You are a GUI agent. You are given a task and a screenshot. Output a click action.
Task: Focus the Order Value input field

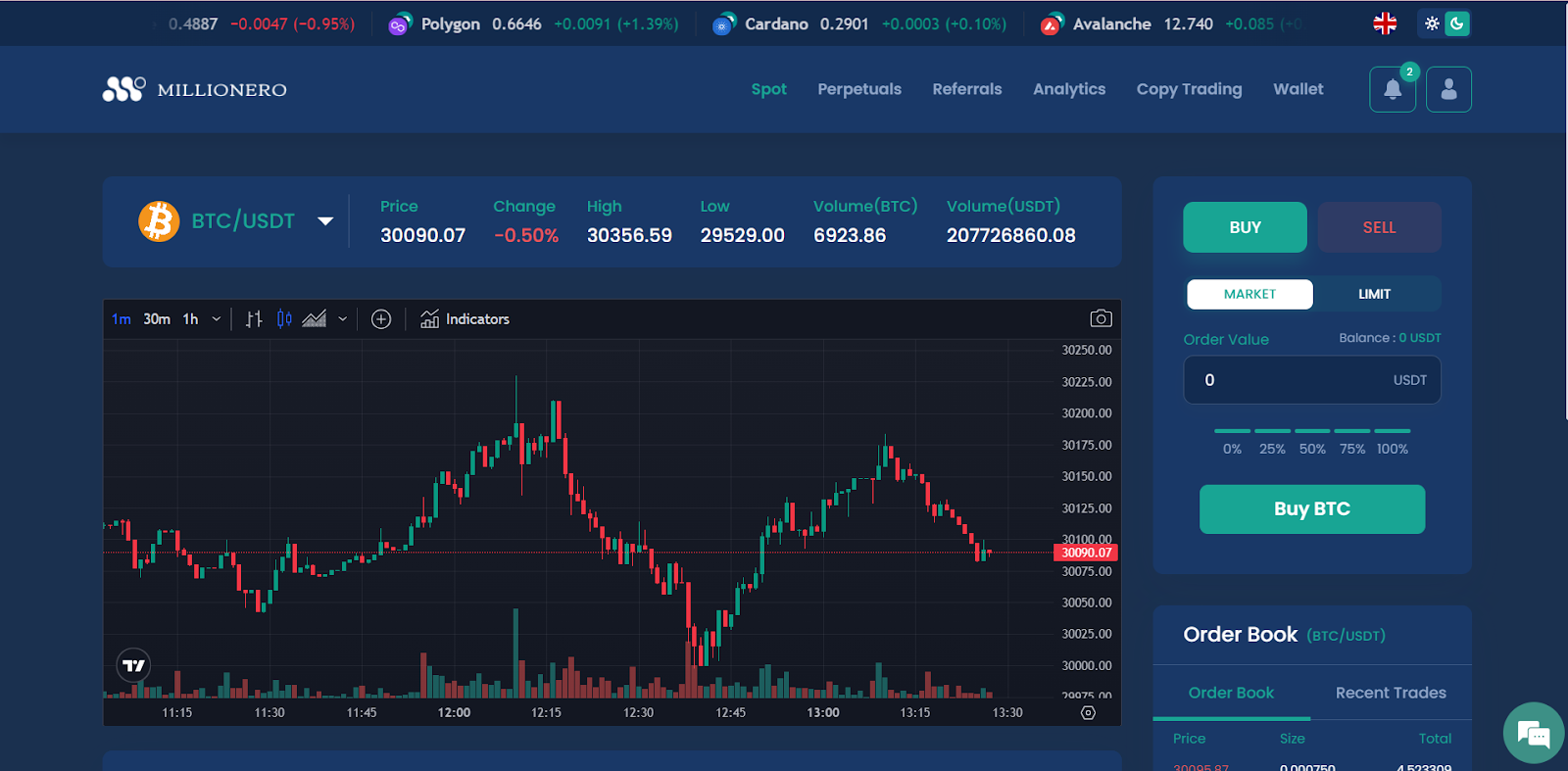tap(1312, 380)
